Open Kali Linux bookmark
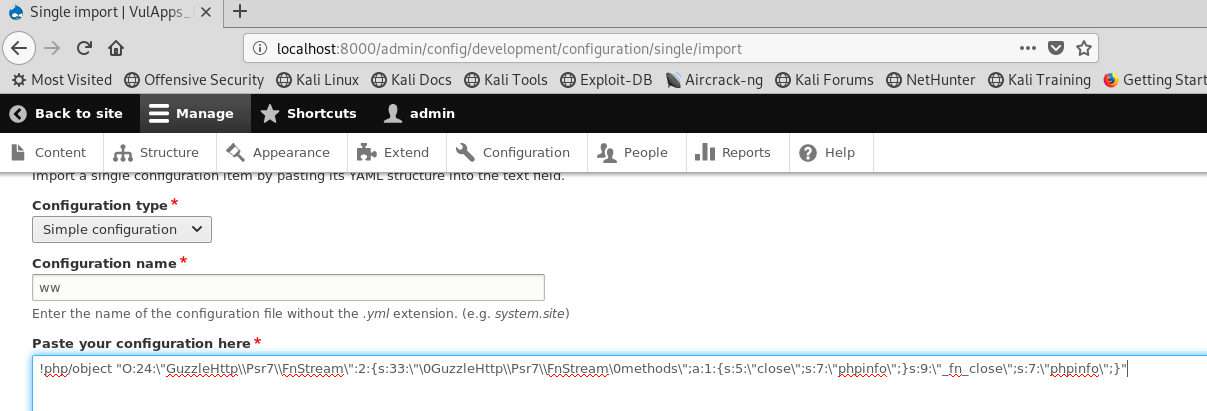Screen dimensions: 1207x411 point(317,79)
